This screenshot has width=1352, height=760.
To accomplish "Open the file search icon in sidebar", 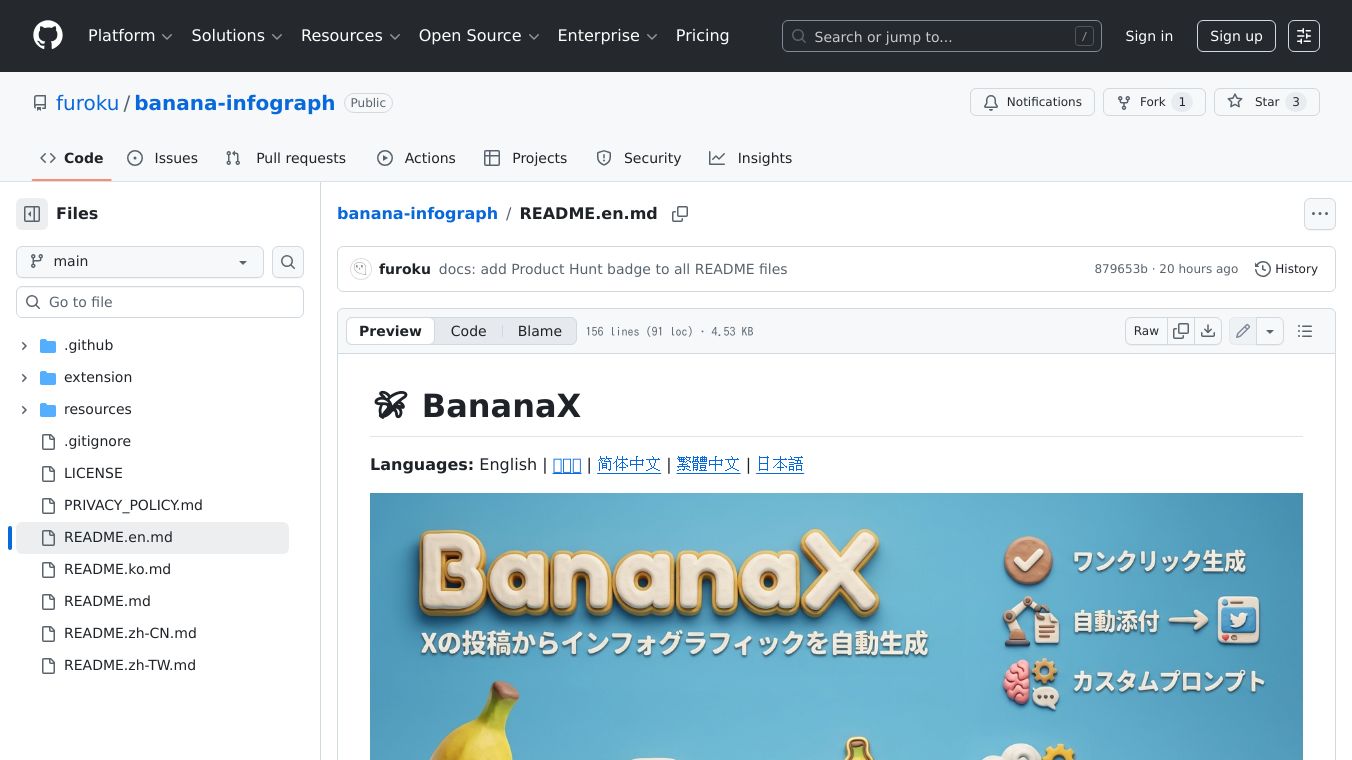I will (x=288, y=262).
